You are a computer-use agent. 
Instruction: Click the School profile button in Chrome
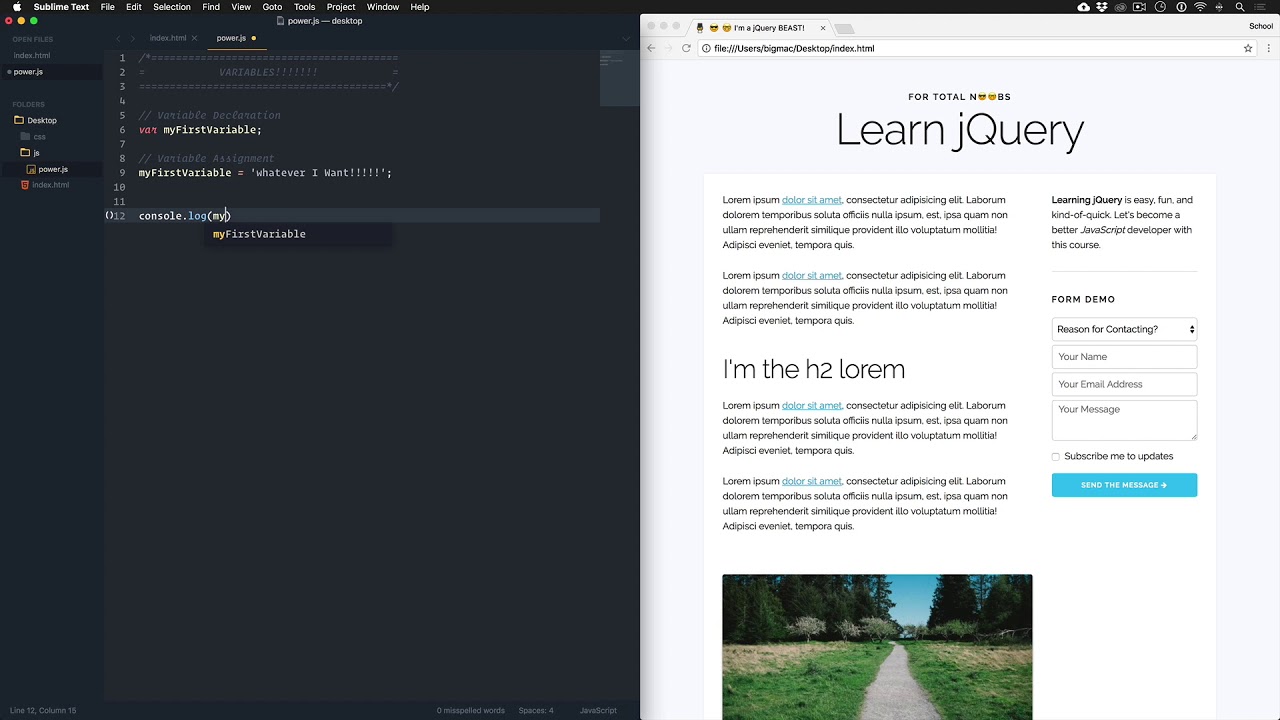[1261, 27]
